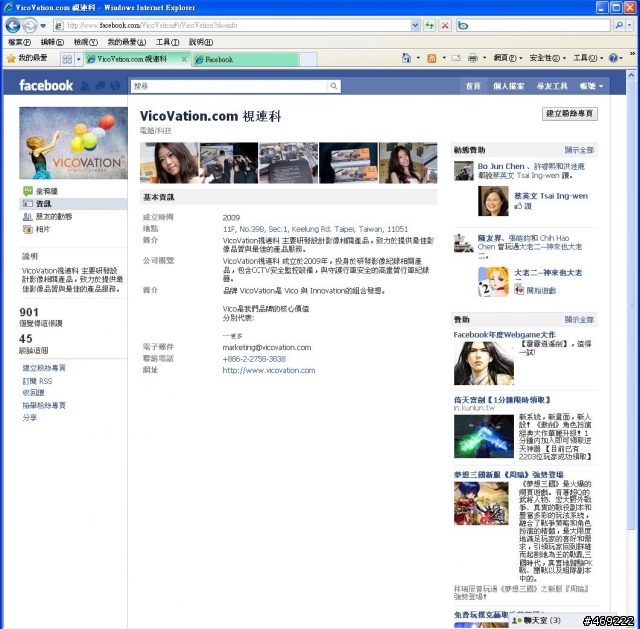
Task: Click the 訂閱 RSS link in sidebar
Action: [37, 381]
